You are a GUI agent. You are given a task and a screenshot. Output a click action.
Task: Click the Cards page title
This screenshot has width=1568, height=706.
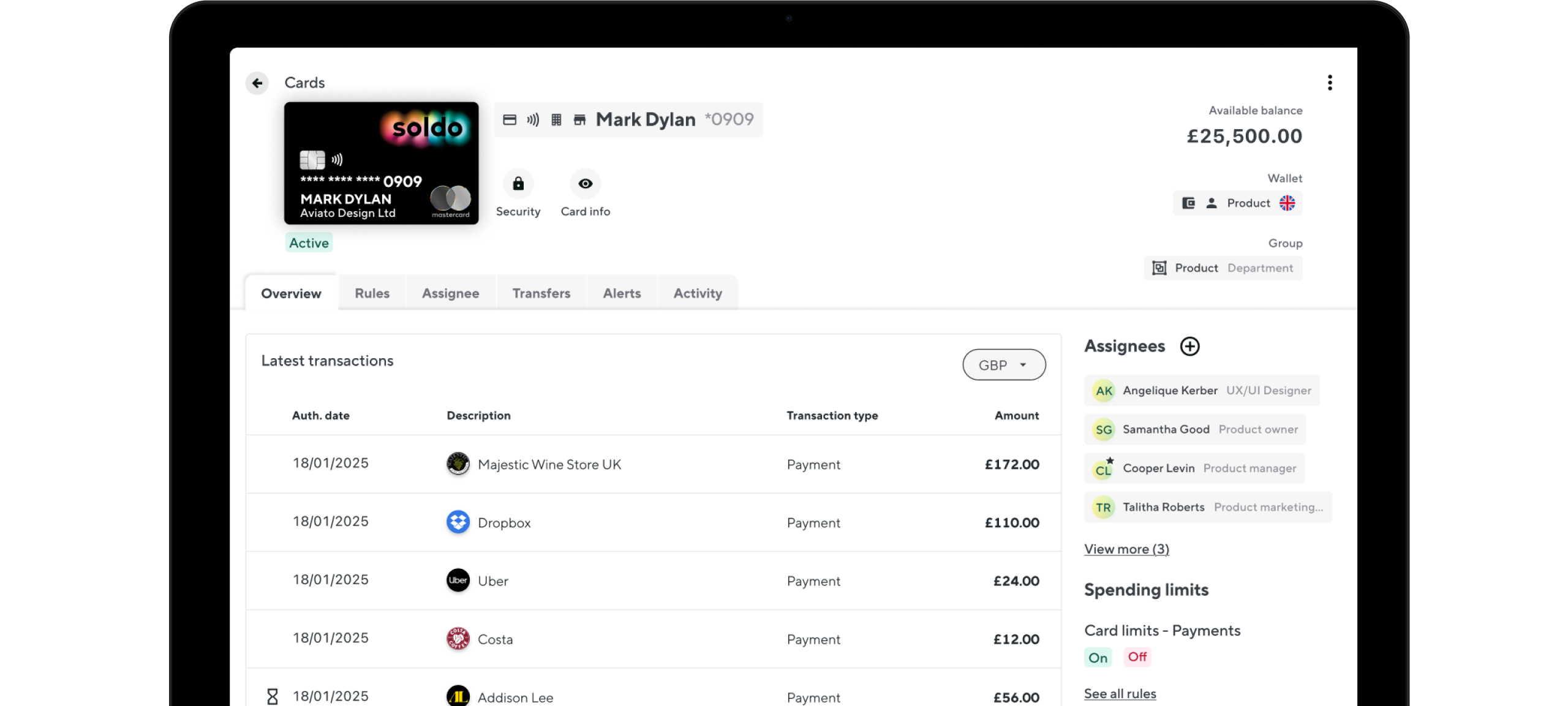(x=304, y=83)
